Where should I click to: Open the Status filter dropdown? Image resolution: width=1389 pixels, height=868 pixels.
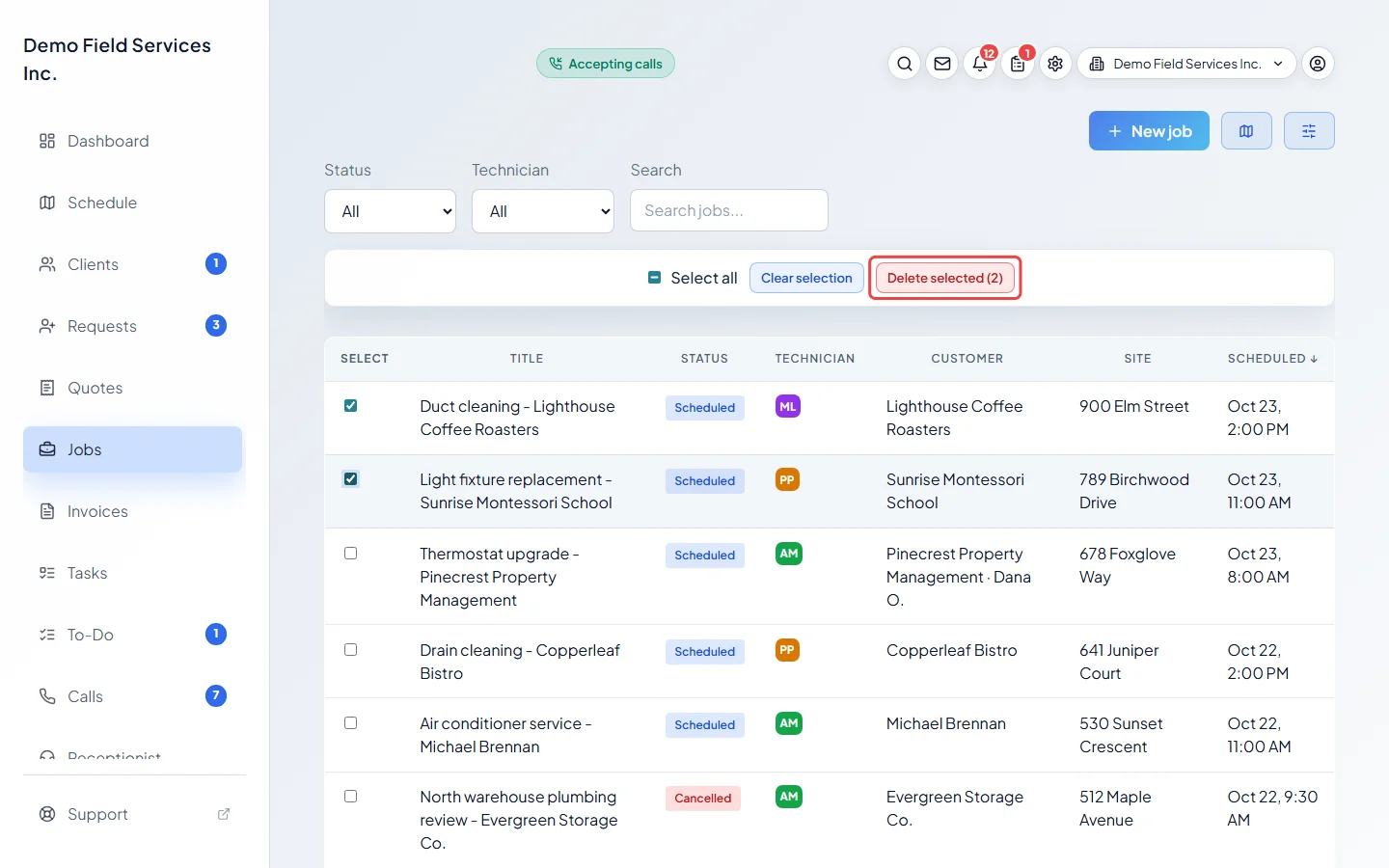390,211
